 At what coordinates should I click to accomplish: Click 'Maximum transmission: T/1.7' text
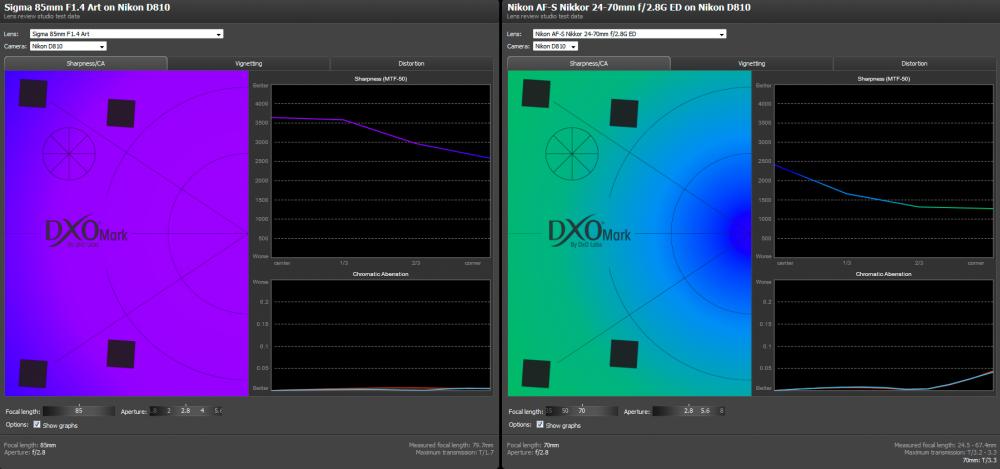455,452
